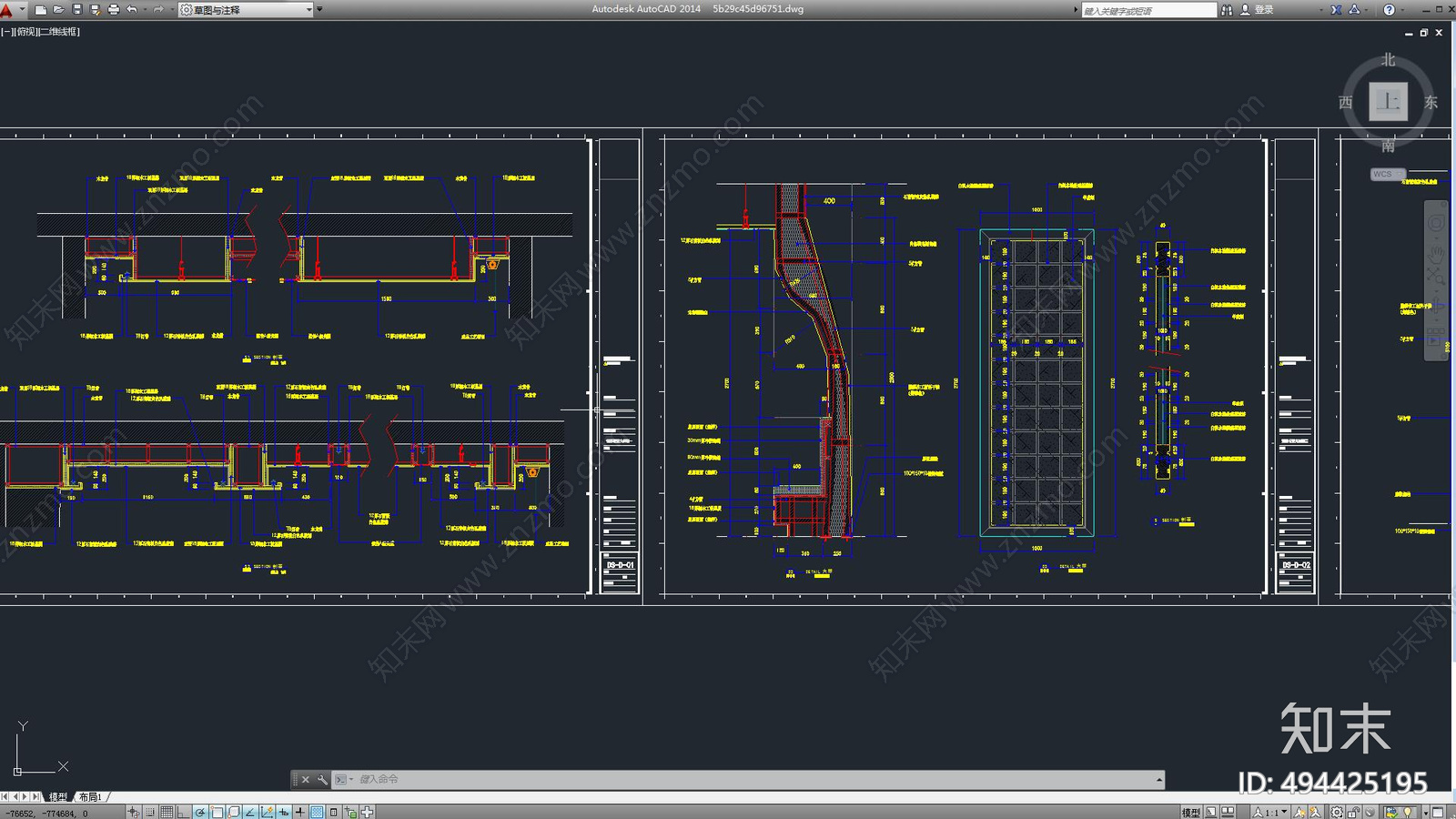
Task: Undo the last action
Action: [132, 10]
